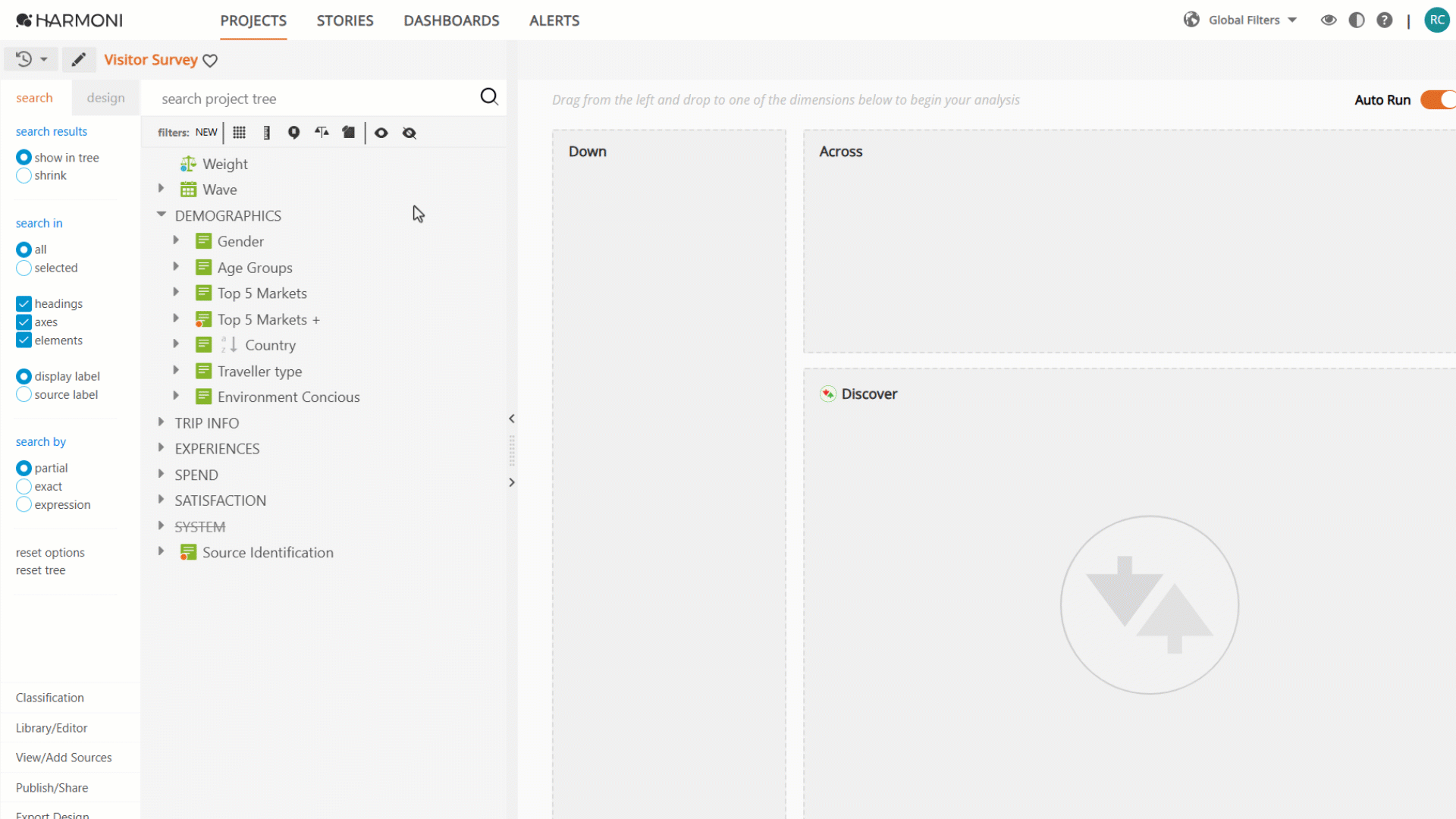
Task: Favorite Visitor Survey with heart icon
Action: [210, 61]
